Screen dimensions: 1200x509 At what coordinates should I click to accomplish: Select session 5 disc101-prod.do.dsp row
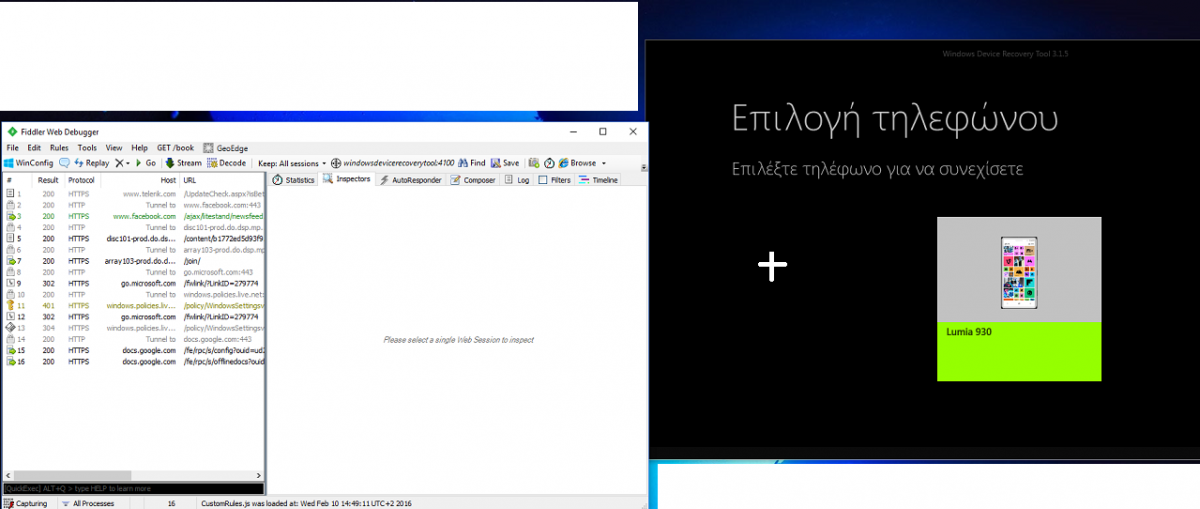pos(133,238)
